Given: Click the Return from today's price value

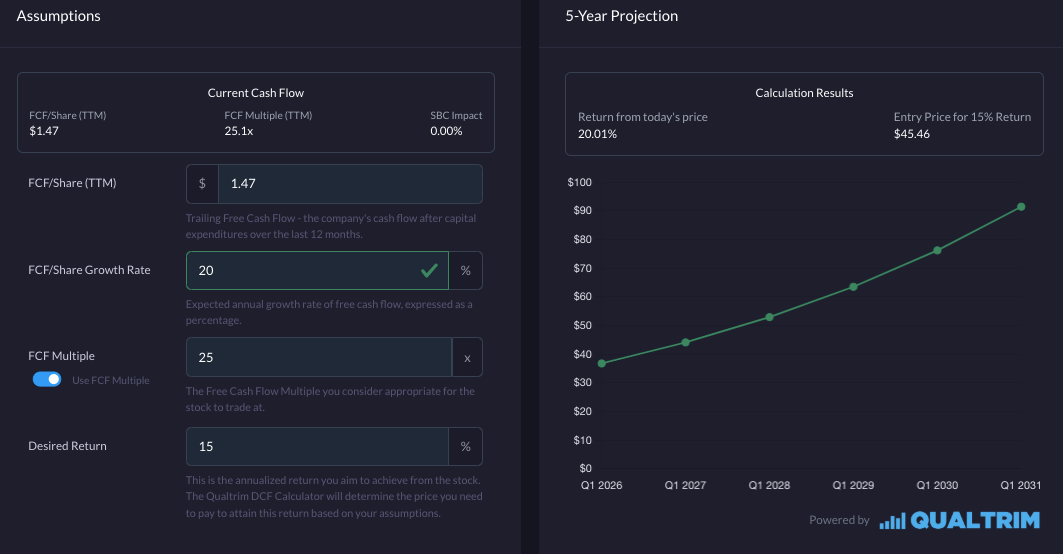Looking at the screenshot, I should pyautogui.click(x=597, y=134).
